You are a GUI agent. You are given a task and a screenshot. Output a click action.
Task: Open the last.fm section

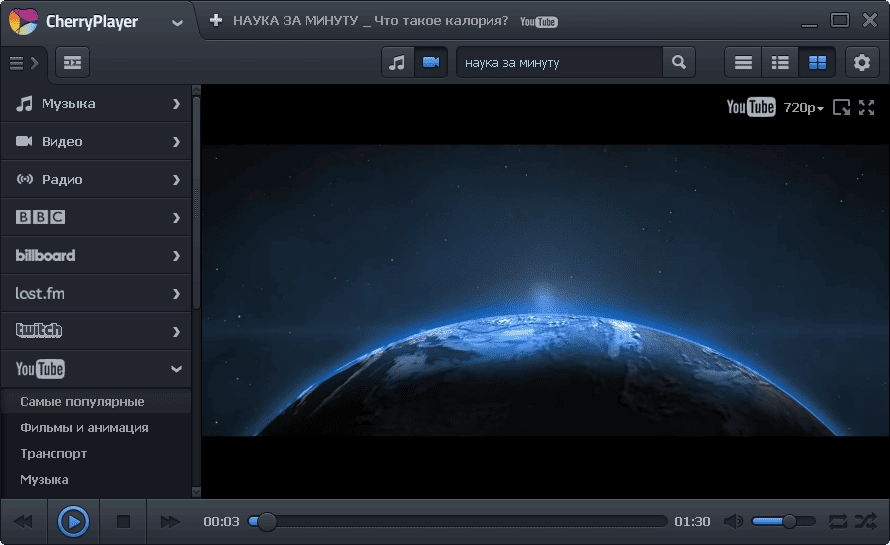(x=96, y=294)
